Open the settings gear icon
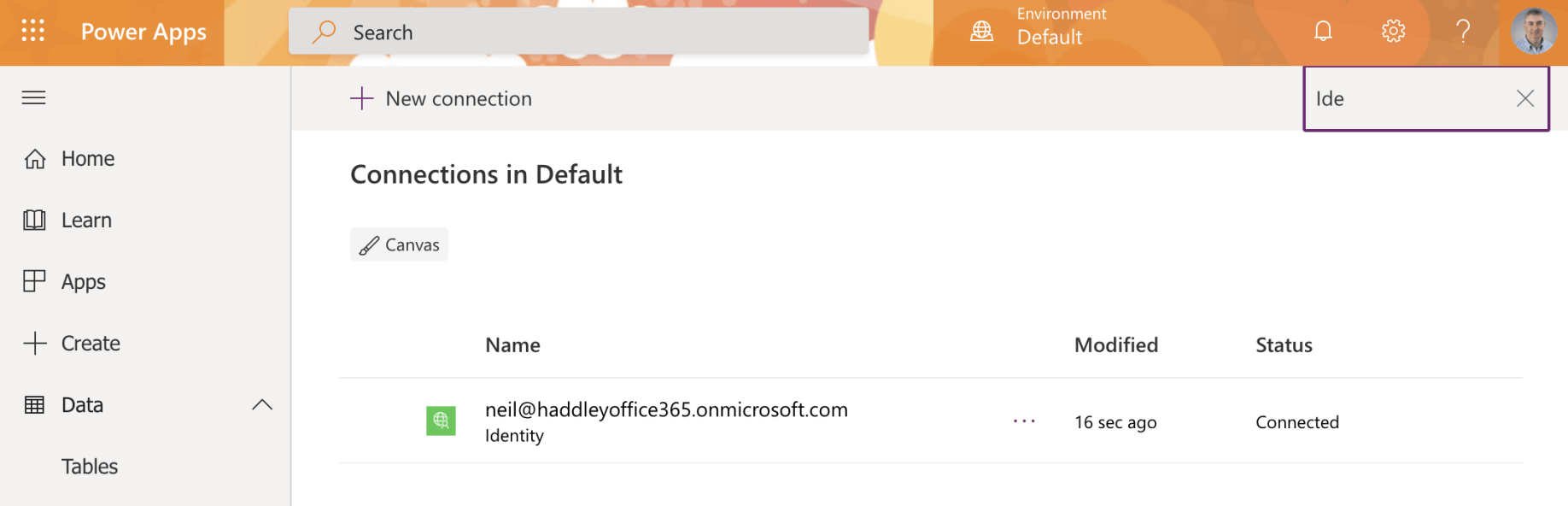Image resolution: width=1568 pixels, height=506 pixels. click(x=1393, y=32)
